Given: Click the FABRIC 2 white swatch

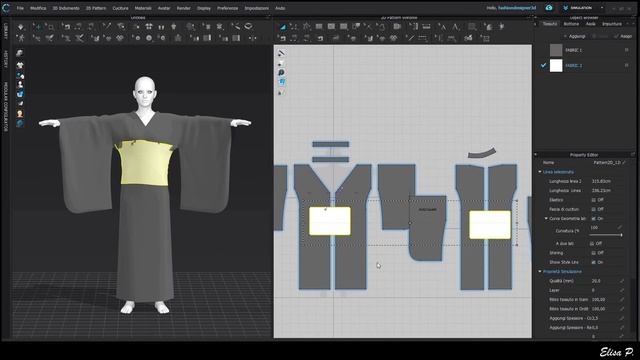Looking at the screenshot, I should (556, 65).
